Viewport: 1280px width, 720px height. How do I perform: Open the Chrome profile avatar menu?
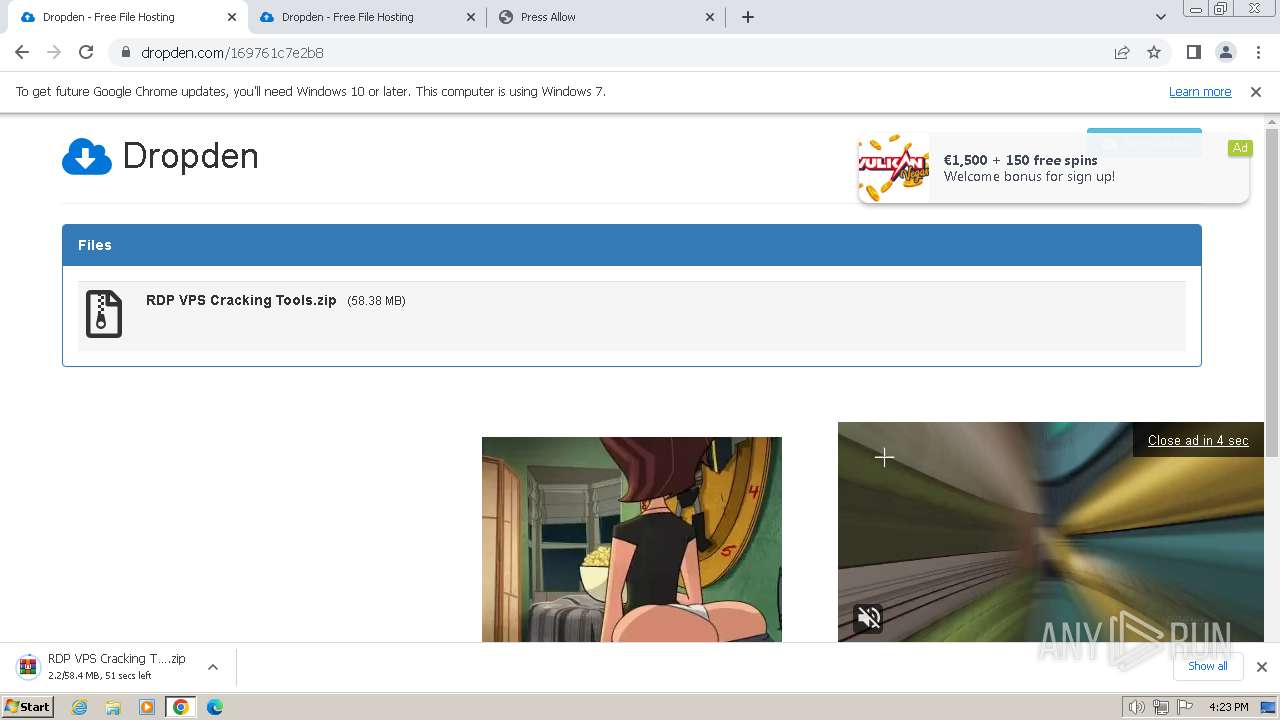click(x=1225, y=52)
